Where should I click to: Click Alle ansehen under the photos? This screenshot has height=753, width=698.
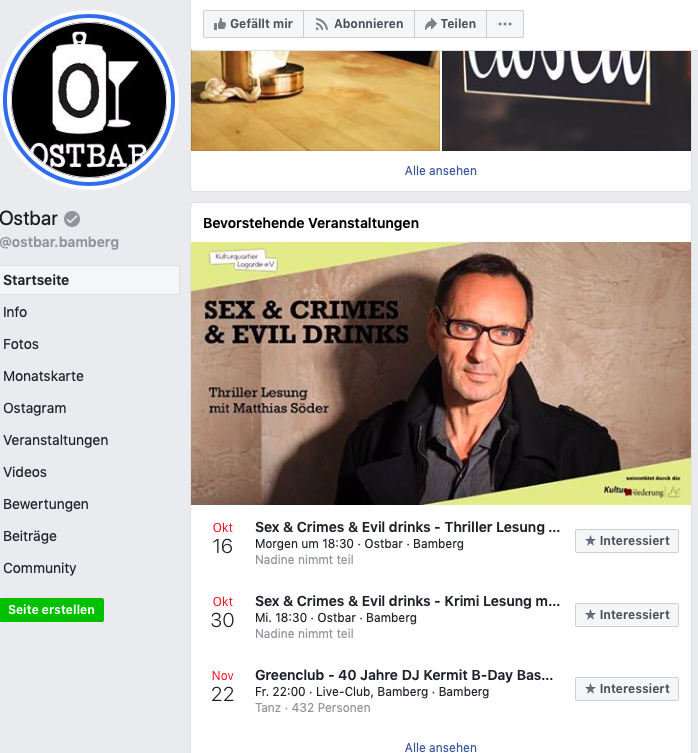click(441, 170)
